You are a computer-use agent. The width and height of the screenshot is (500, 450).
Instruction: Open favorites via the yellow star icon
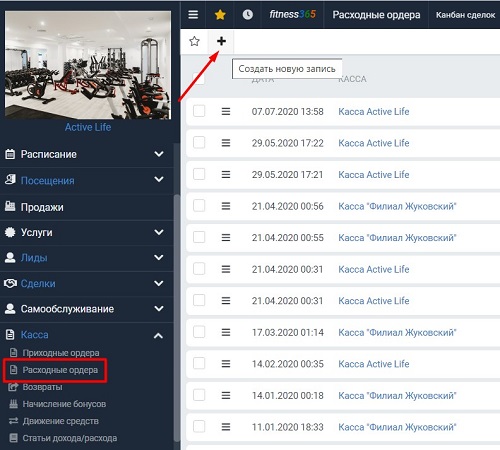pos(220,15)
